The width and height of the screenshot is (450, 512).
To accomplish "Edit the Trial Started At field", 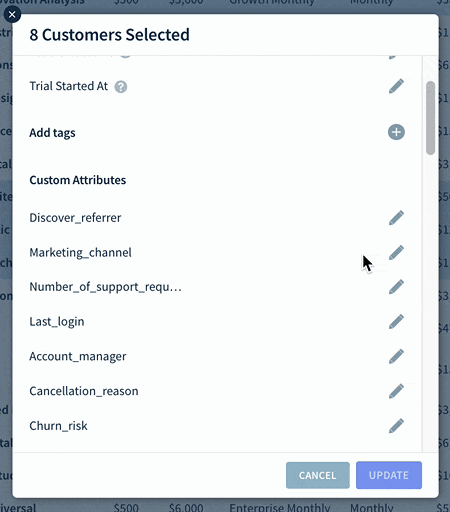I will tap(396, 86).
